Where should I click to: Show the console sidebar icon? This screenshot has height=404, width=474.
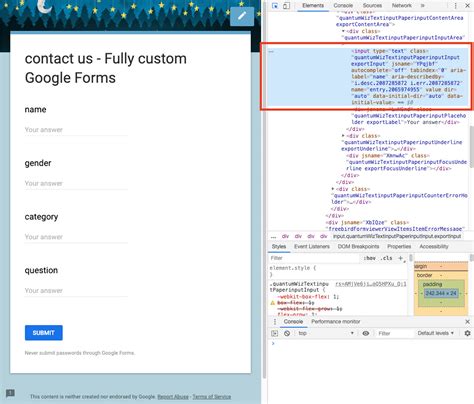tap(274, 333)
